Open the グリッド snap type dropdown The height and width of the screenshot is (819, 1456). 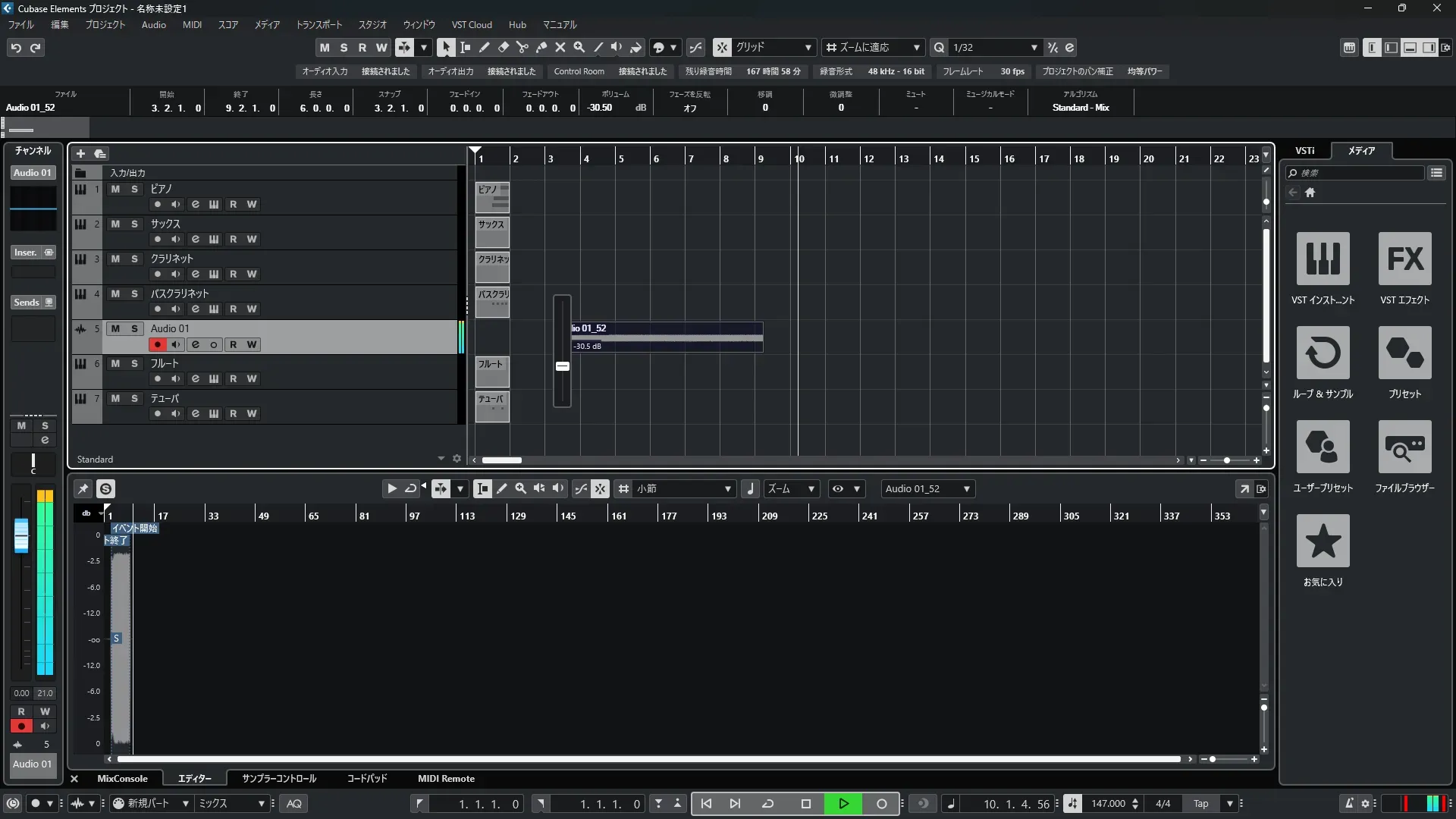[x=808, y=47]
